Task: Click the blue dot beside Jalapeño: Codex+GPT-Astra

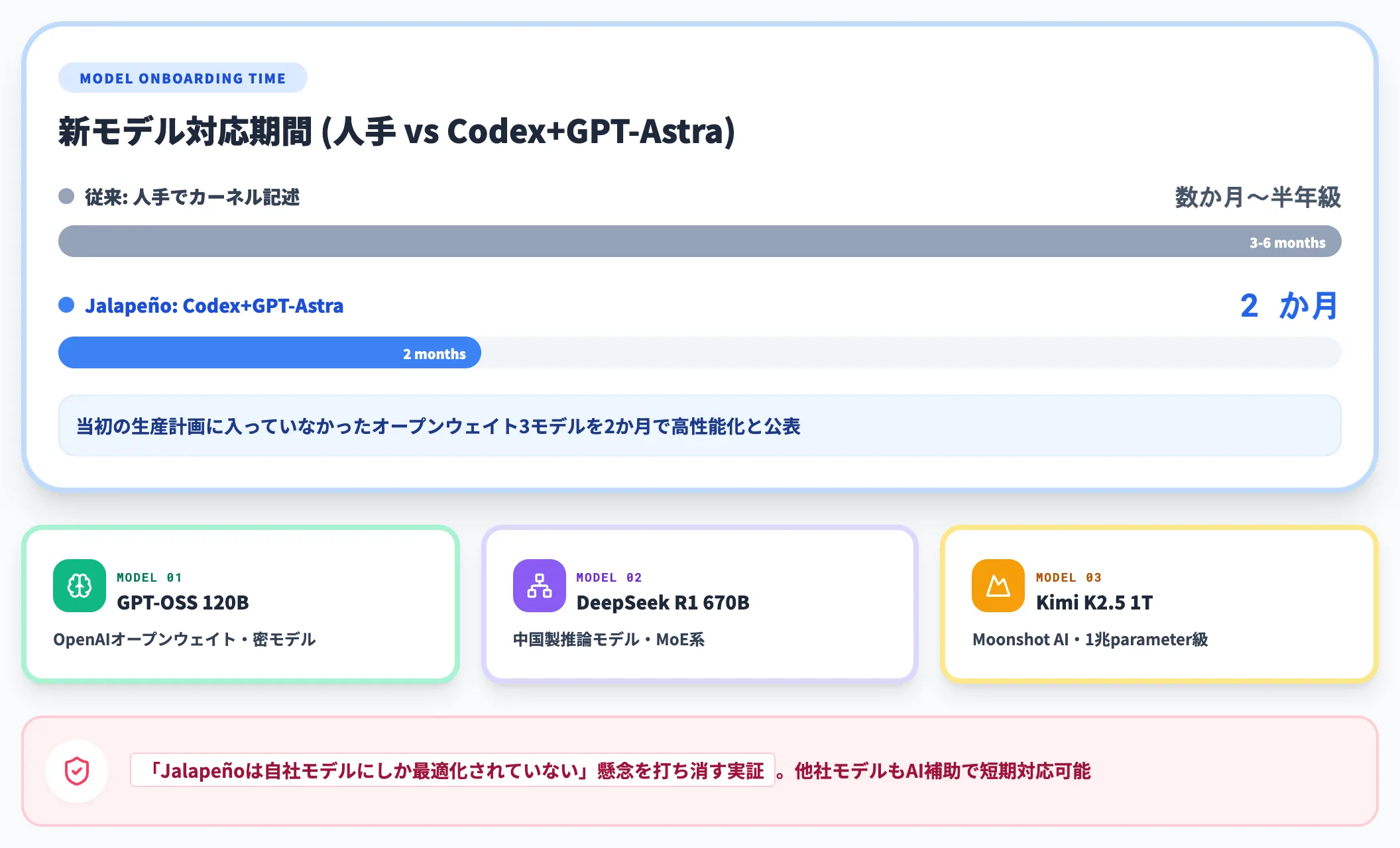Action: 66,305
